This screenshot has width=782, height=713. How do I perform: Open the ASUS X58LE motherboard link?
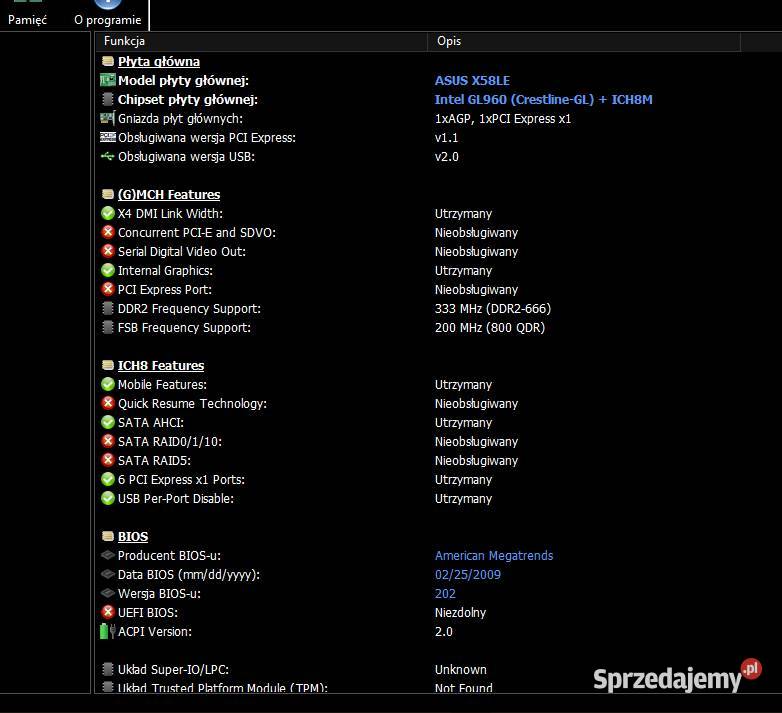pyautogui.click(x=472, y=80)
